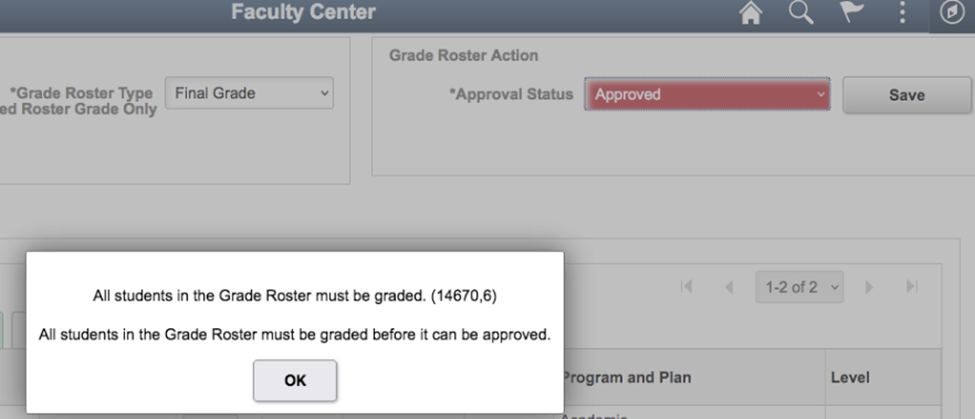The height and width of the screenshot is (419, 975).
Task: Jump to last page of roster
Action: point(912,287)
